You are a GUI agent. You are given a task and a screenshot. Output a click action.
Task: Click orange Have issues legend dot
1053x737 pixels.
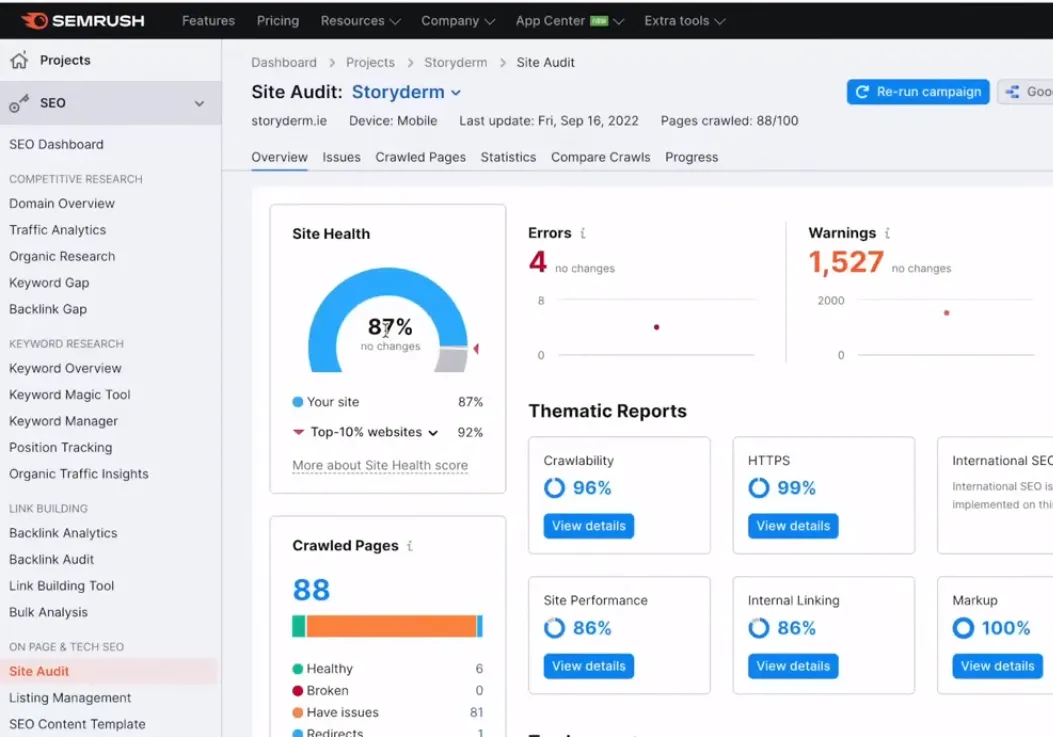point(297,712)
